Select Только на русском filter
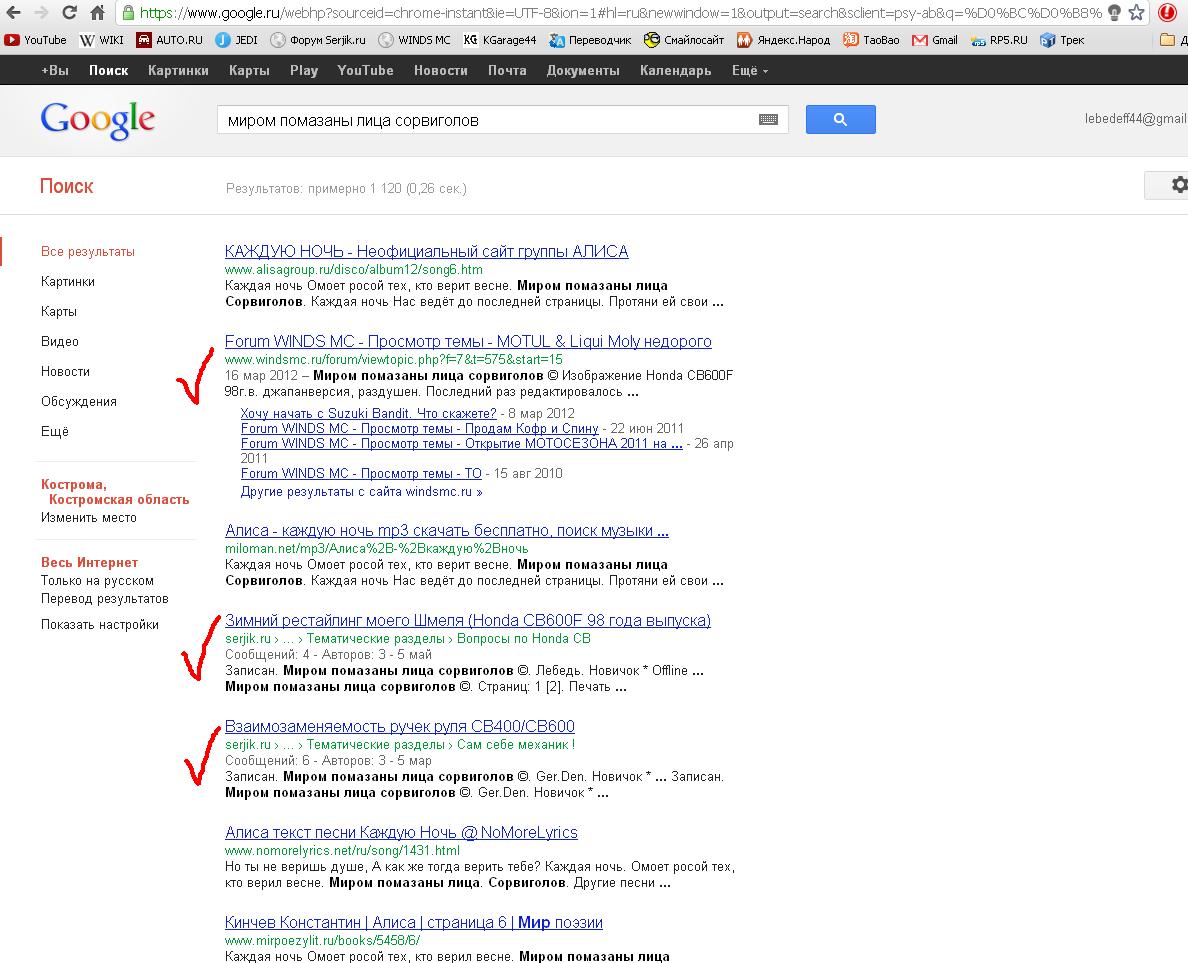 pos(97,581)
